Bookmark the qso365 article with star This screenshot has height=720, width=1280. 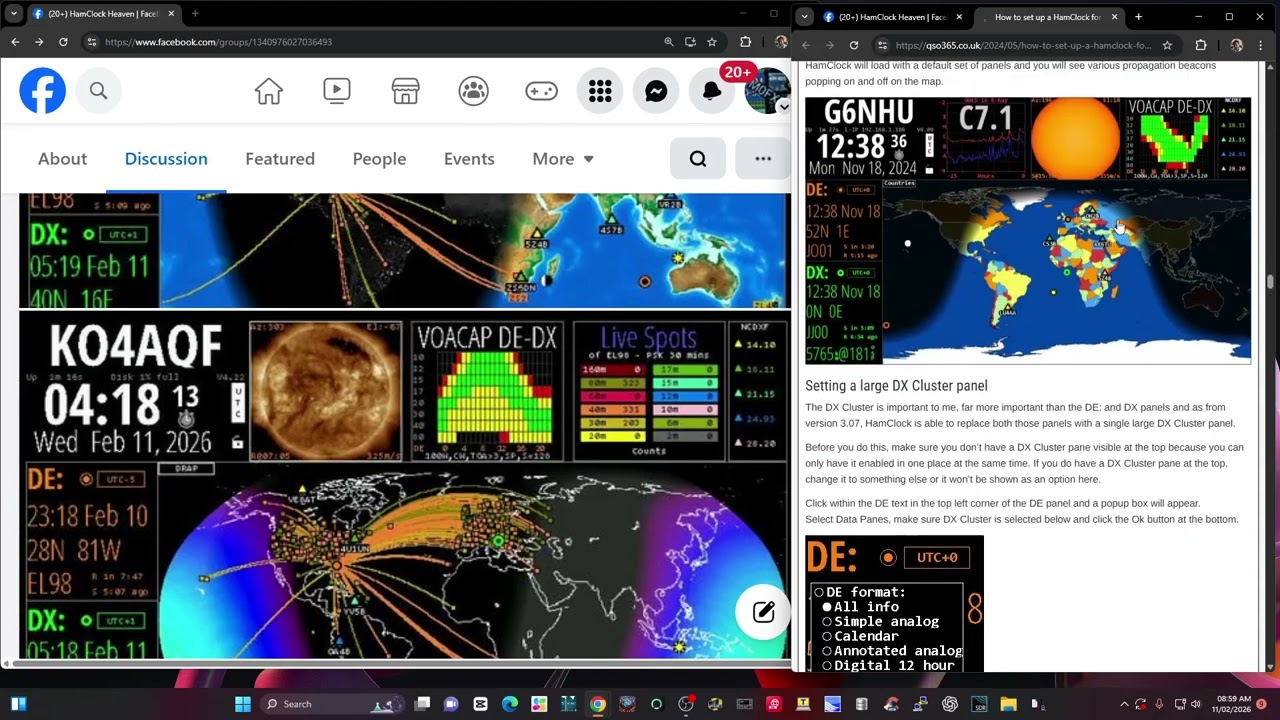(1167, 45)
